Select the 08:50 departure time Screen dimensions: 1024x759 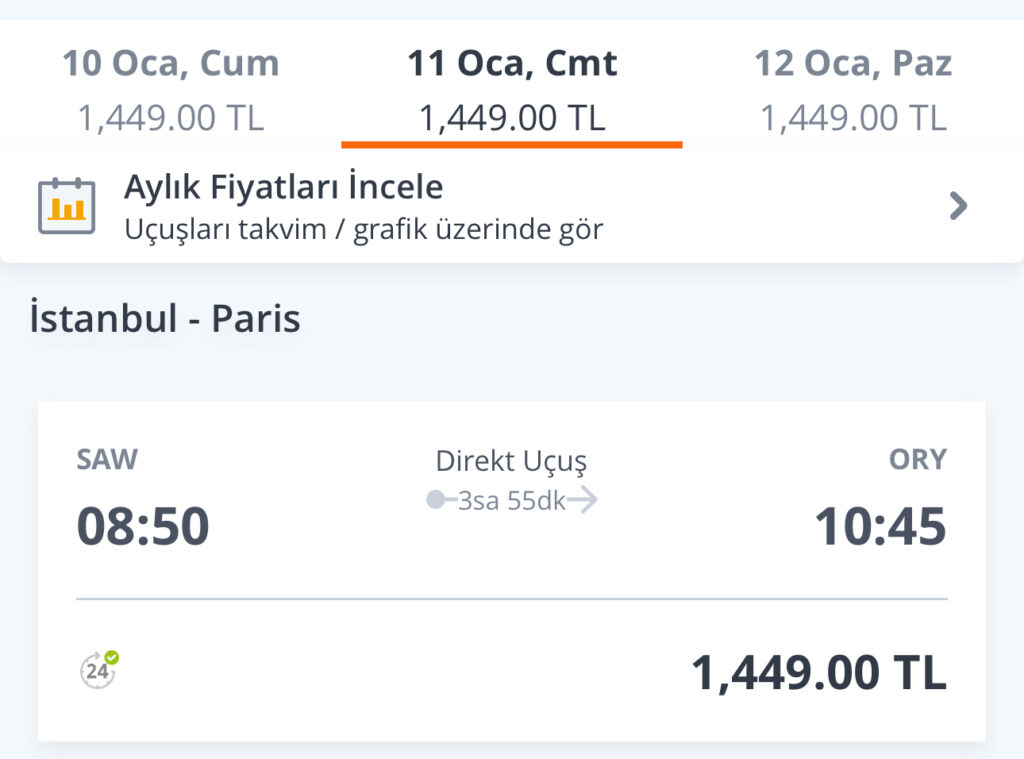(x=143, y=526)
